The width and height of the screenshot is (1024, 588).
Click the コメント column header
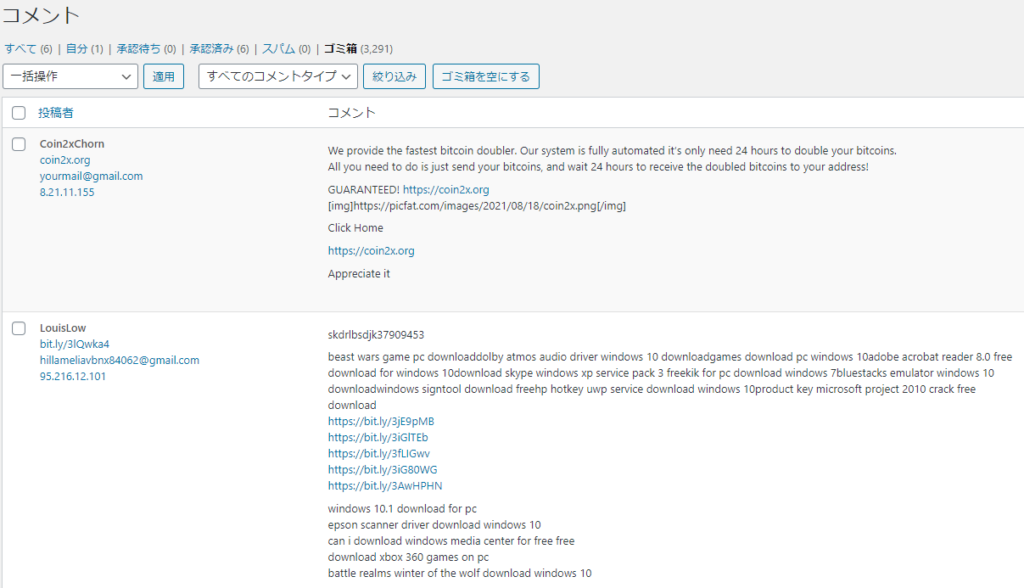351,113
